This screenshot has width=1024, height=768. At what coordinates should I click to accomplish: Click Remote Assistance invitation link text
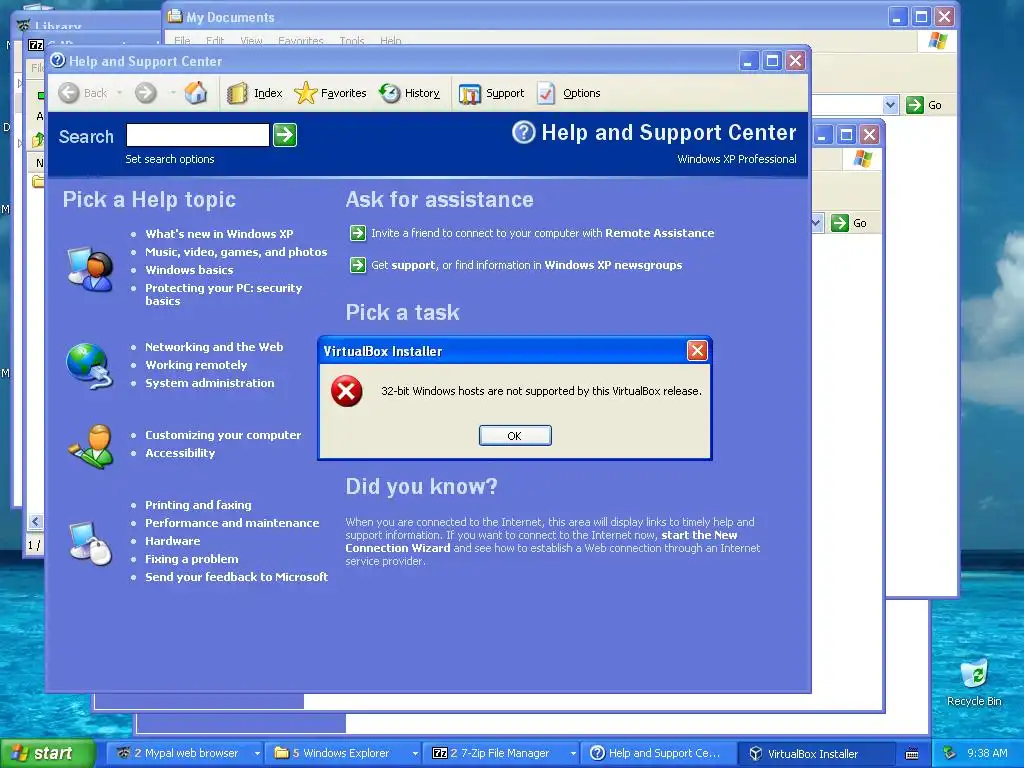click(x=543, y=233)
